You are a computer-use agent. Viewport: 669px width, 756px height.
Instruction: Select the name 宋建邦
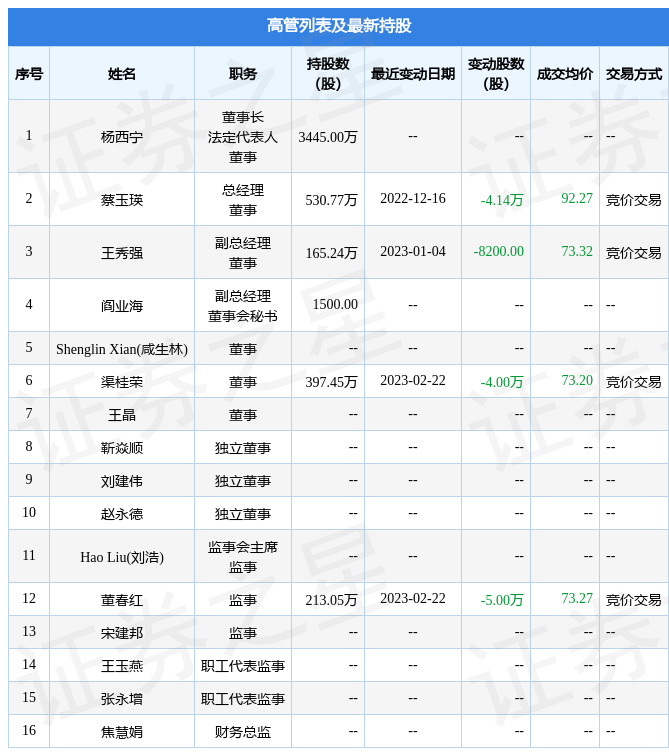[x=121, y=633]
